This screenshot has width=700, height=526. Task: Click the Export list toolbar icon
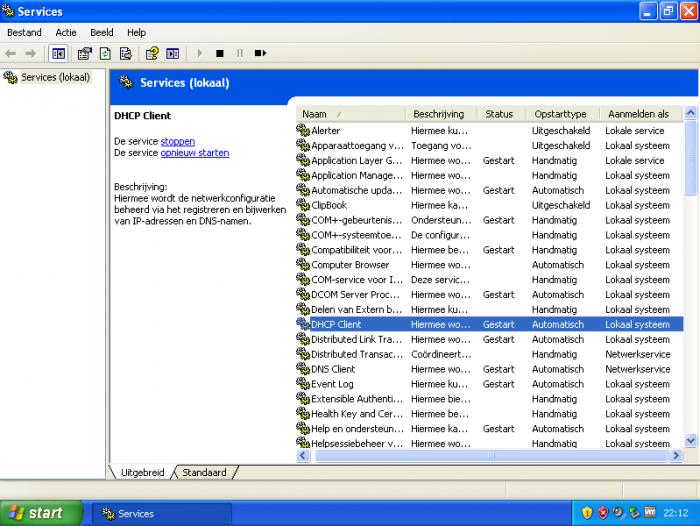point(126,54)
